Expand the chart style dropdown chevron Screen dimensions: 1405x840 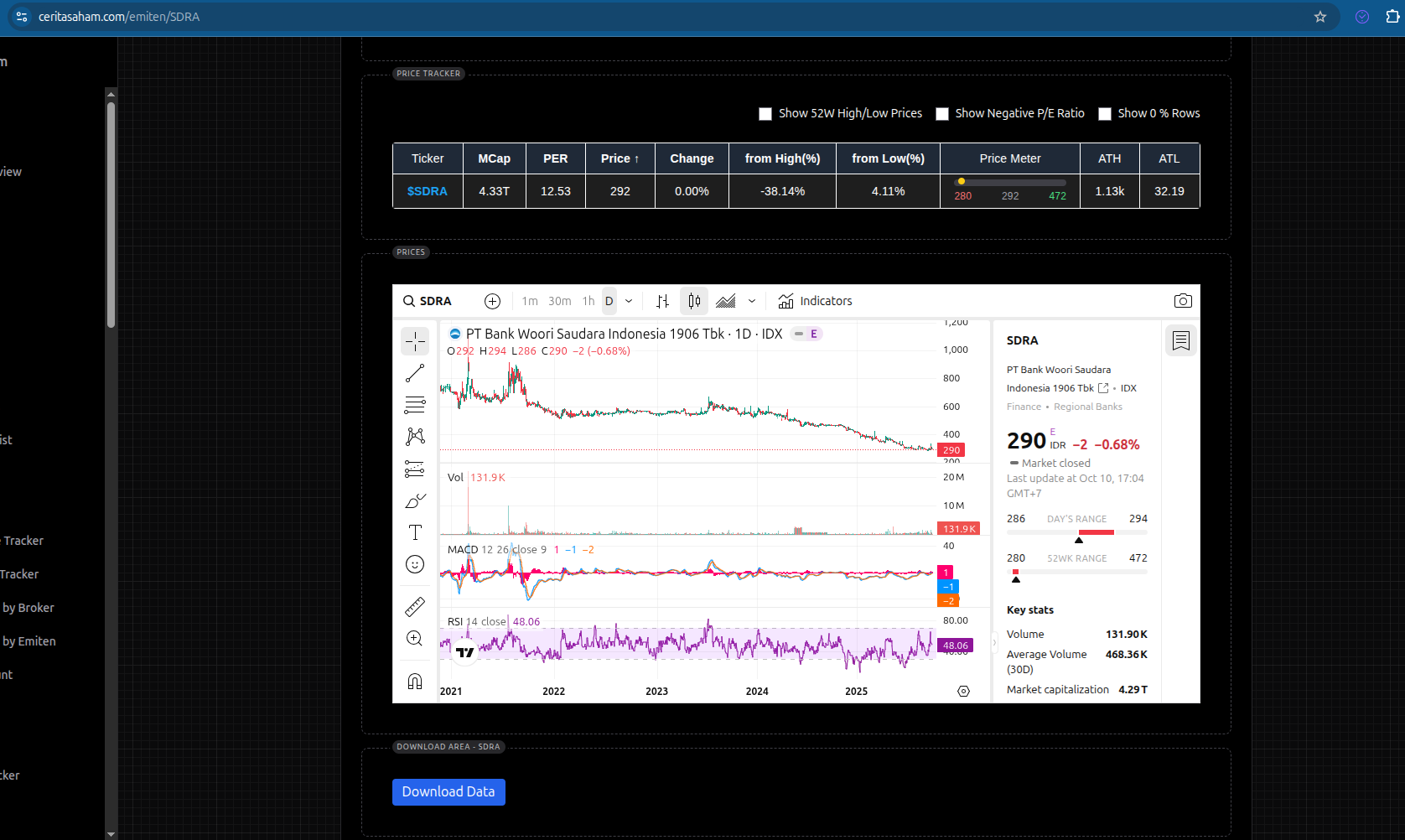752,301
